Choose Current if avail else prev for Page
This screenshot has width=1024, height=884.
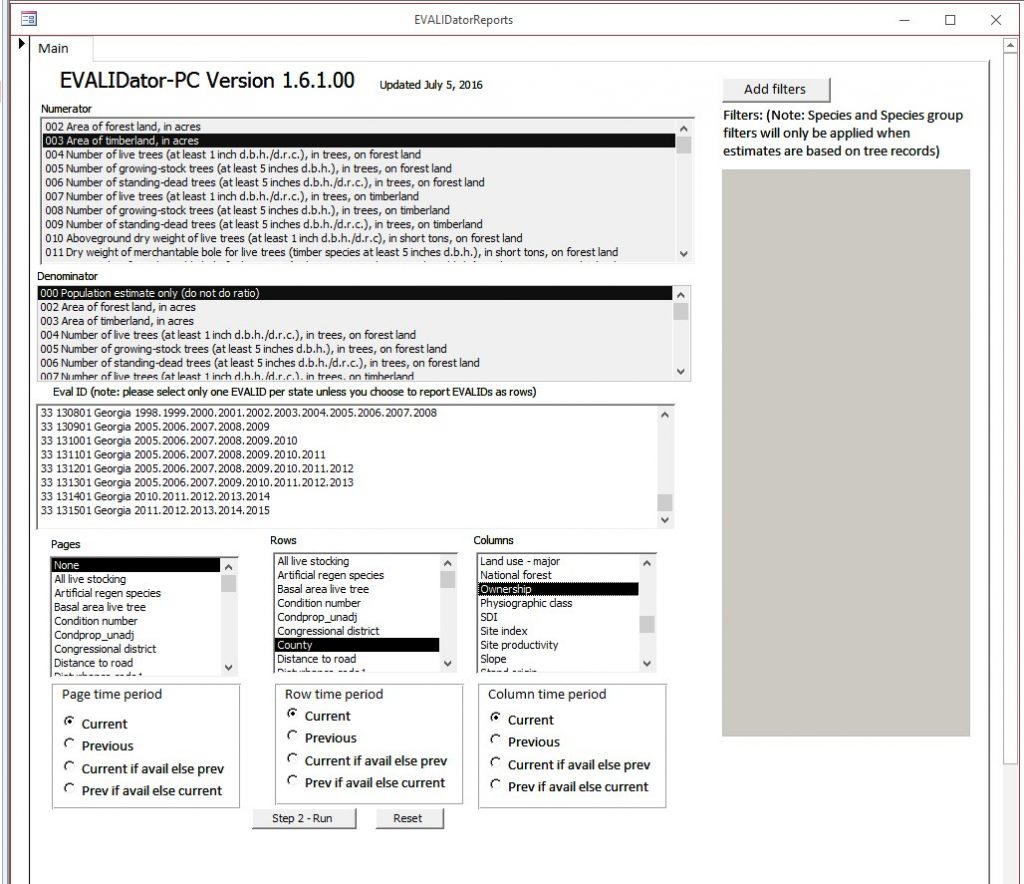tap(69, 766)
